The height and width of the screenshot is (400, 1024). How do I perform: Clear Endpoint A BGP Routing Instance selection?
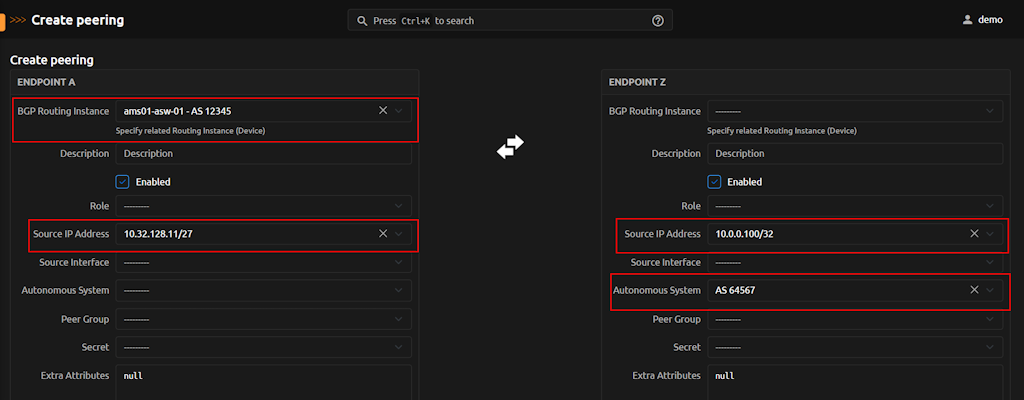tap(383, 110)
